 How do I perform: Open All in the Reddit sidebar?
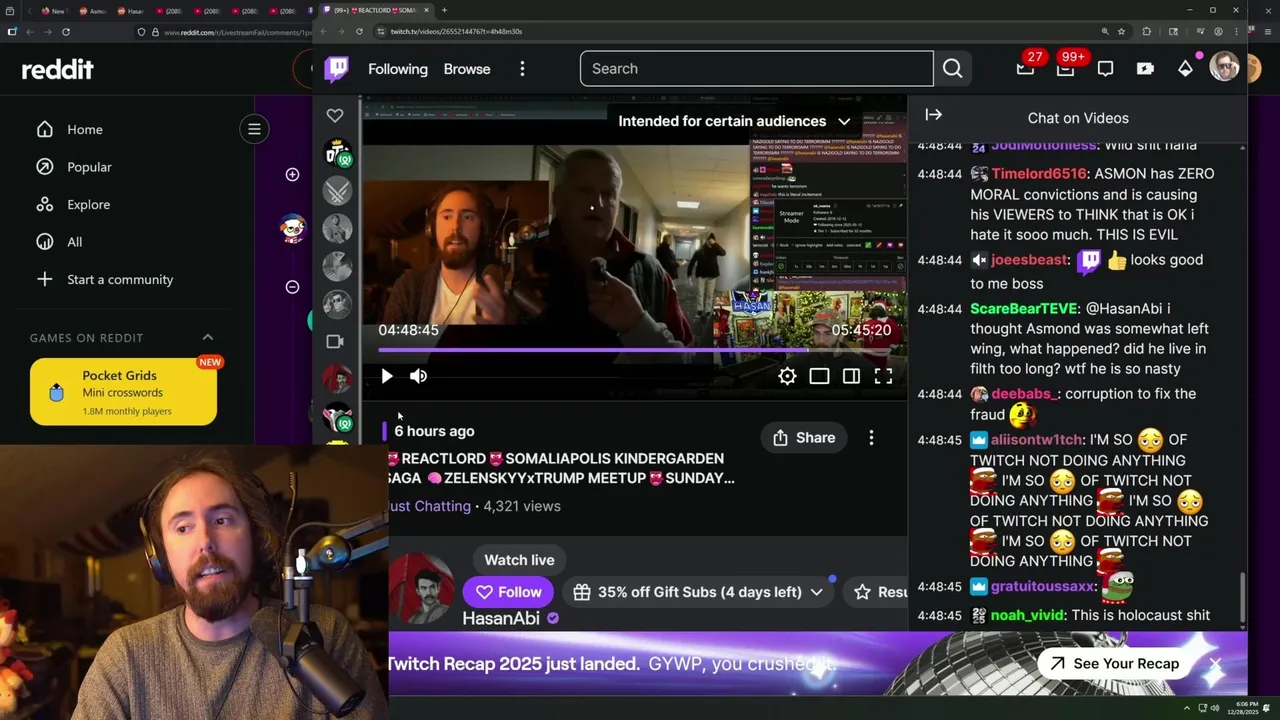pos(60,242)
